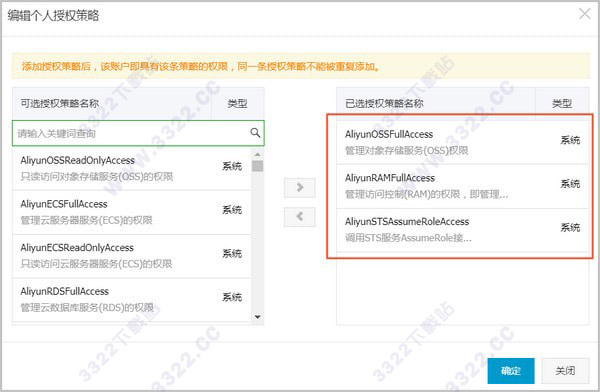Select AliyunOSSReadOnlyAccess in available list
600x392 pixels.
(132, 168)
